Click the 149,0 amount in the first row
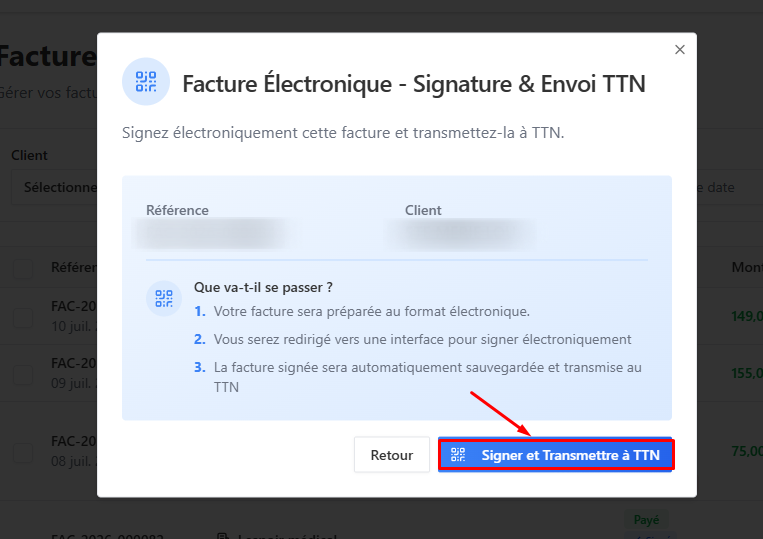This screenshot has height=539, width=763. pyautogui.click(x=747, y=316)
